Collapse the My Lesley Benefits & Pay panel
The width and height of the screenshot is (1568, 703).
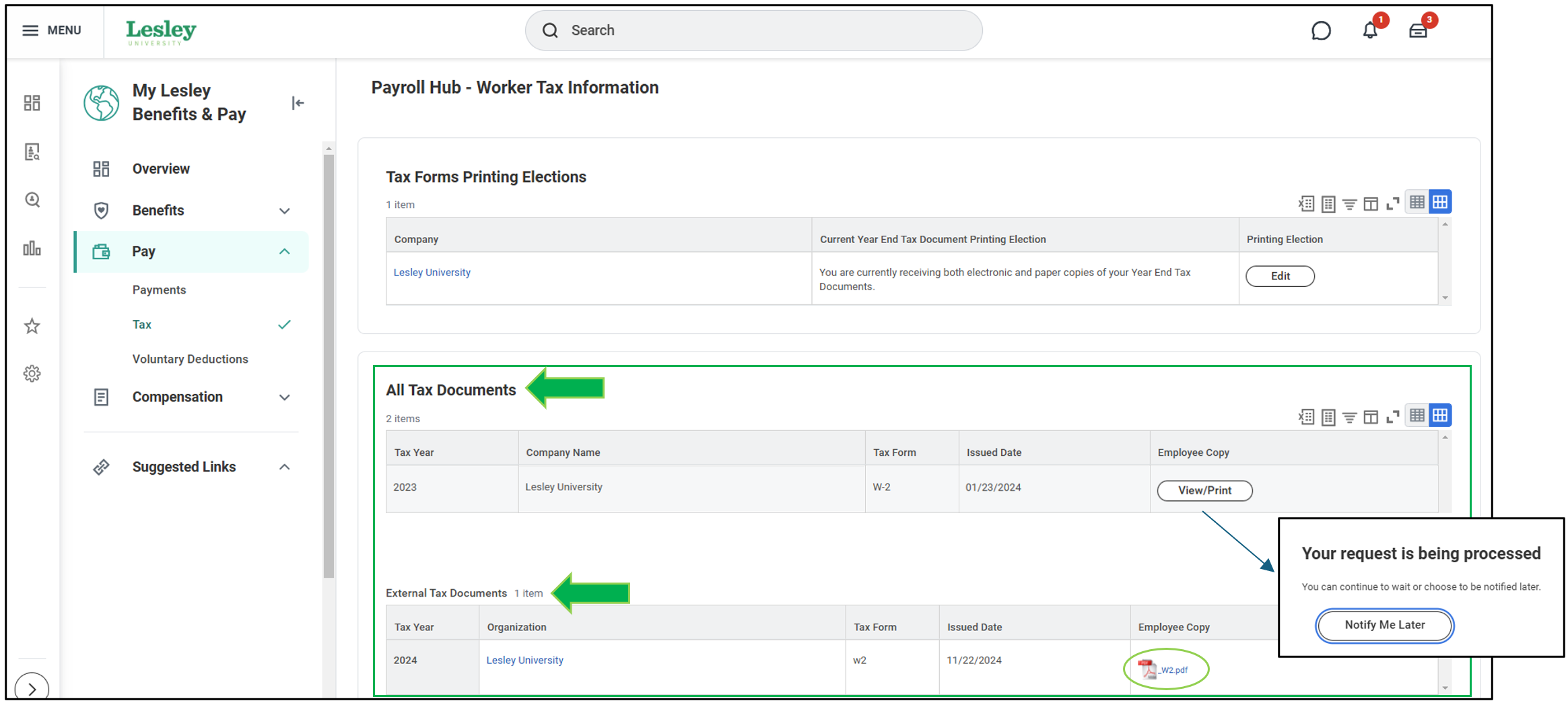298,103
